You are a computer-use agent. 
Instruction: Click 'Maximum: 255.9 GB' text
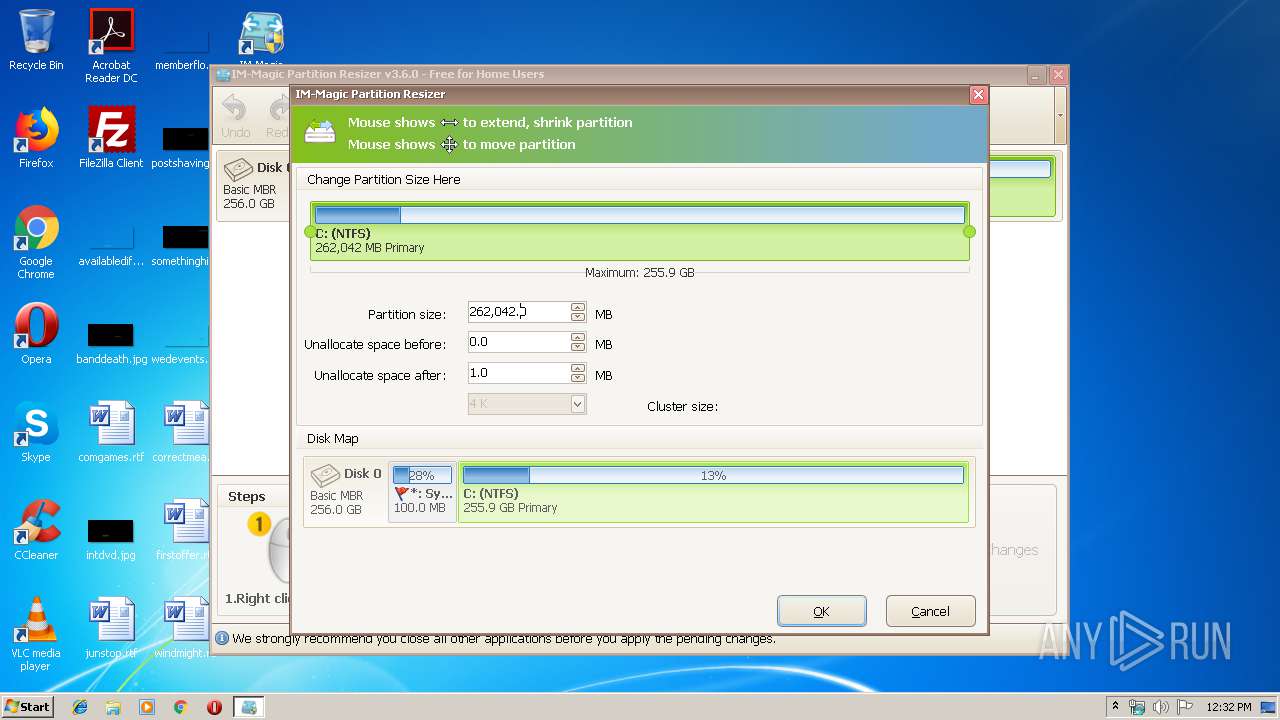[x=639, y=272]
